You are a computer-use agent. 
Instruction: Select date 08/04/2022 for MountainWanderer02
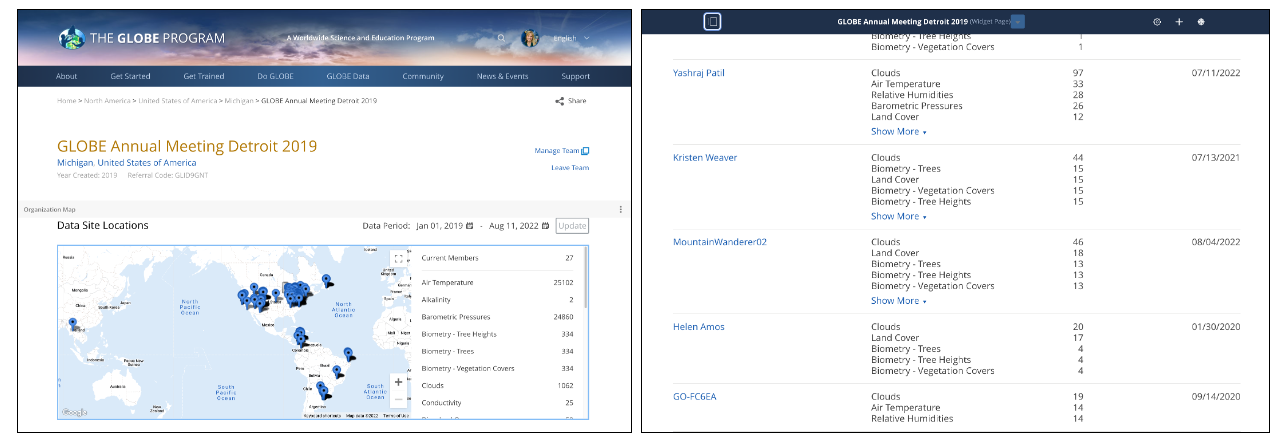coord(1215,242)
